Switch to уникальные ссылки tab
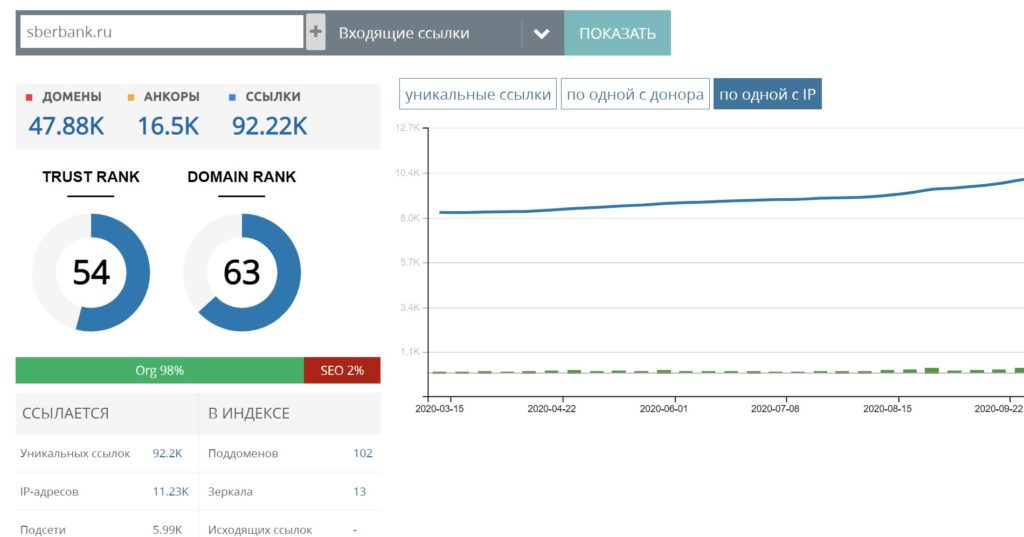This screenshot has height=537, width=1024. pos(478,95)
